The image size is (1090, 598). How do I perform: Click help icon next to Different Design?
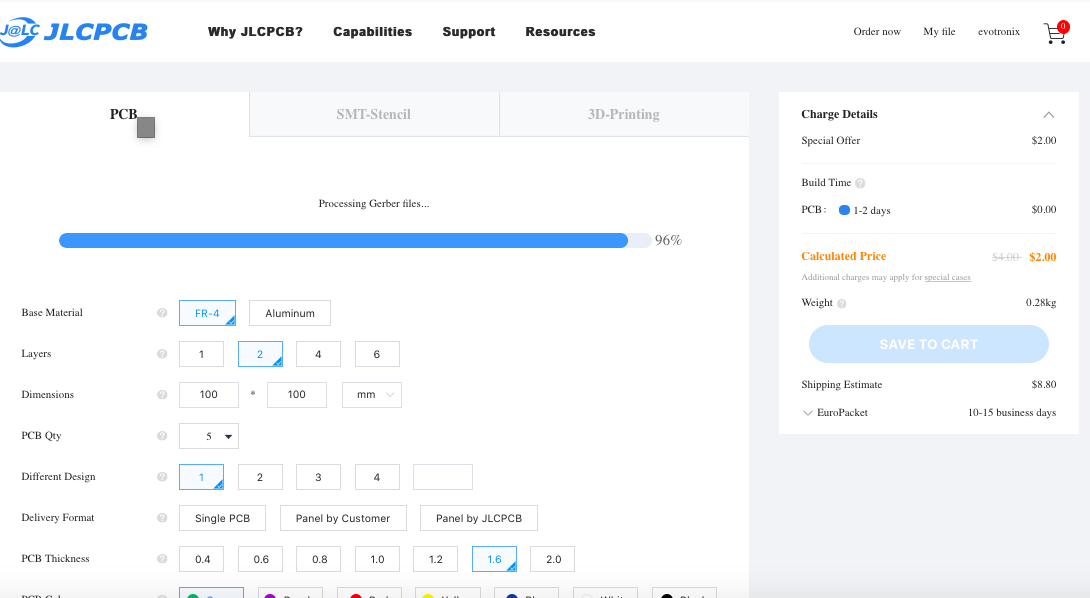click(162, 477)
